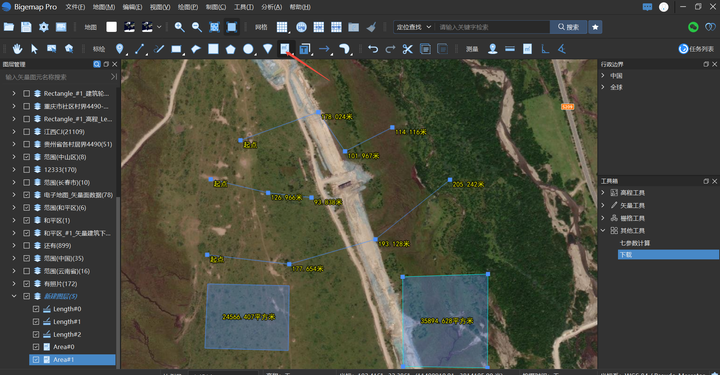The height and width of the screenshot is (375, 720).
Task: Select the Length#1 layer item
Action: pyautogui.click(x=67, y=322)
